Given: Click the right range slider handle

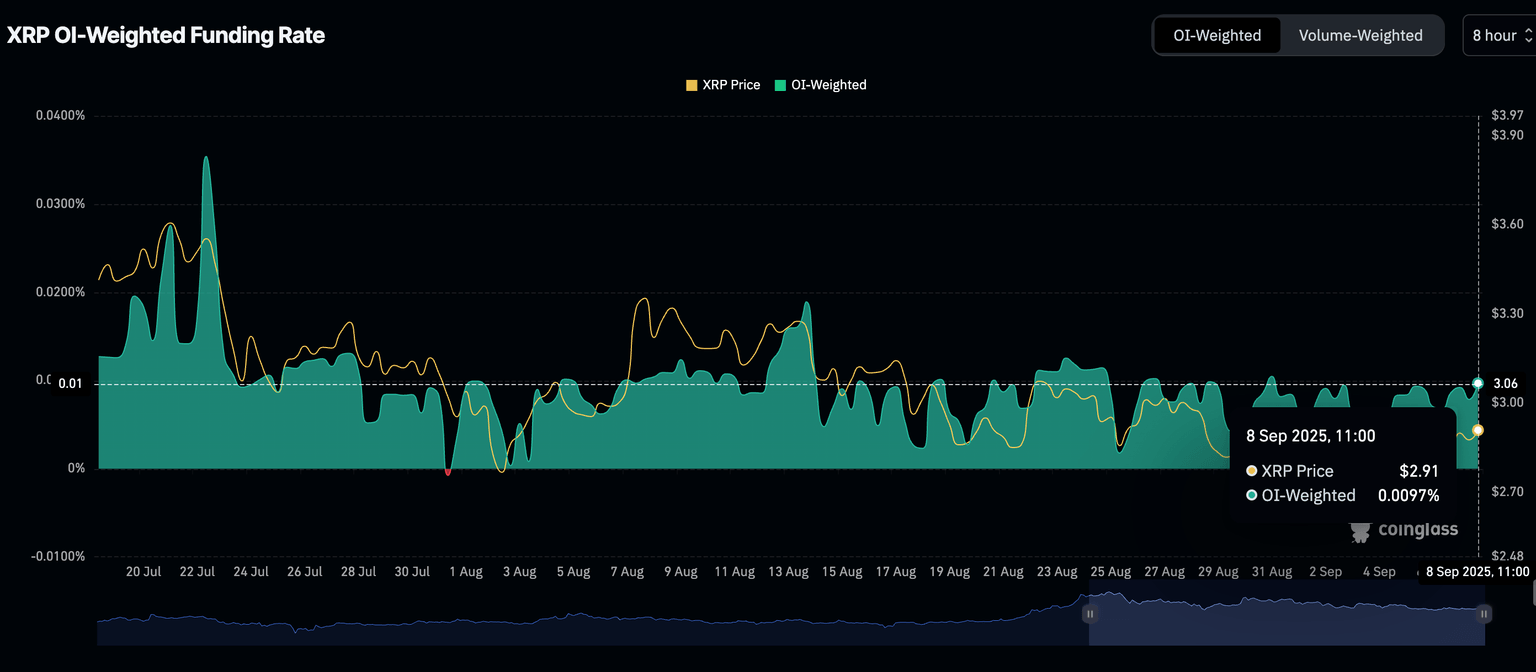Looking at the screenshot, I should [1484, 613].
